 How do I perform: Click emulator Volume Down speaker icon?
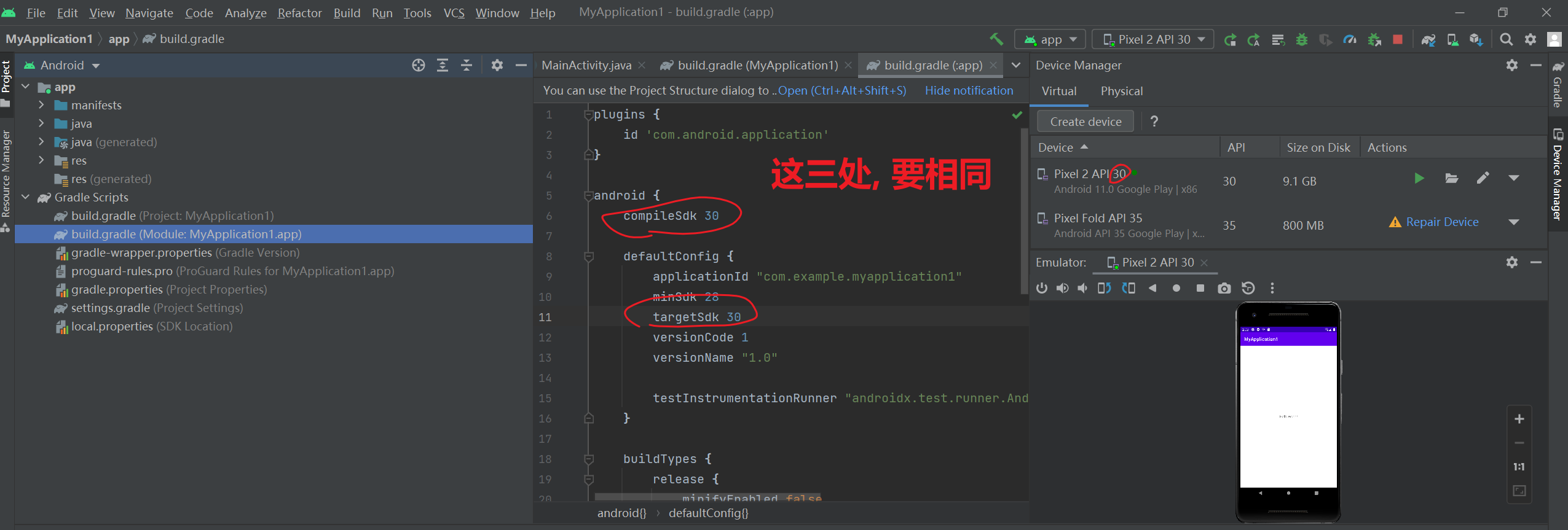point(1083,288)
